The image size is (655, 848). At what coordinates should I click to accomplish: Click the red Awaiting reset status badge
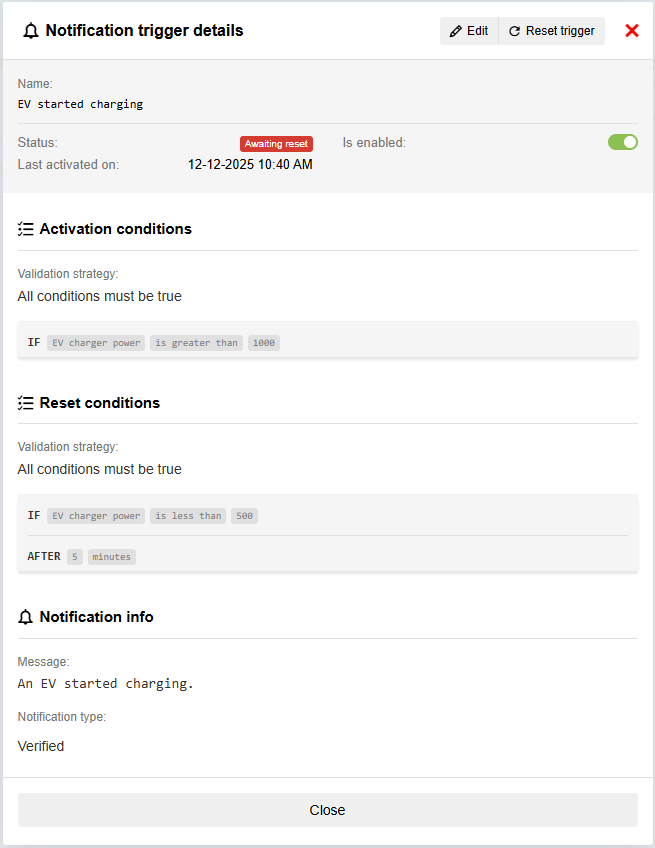276,144
